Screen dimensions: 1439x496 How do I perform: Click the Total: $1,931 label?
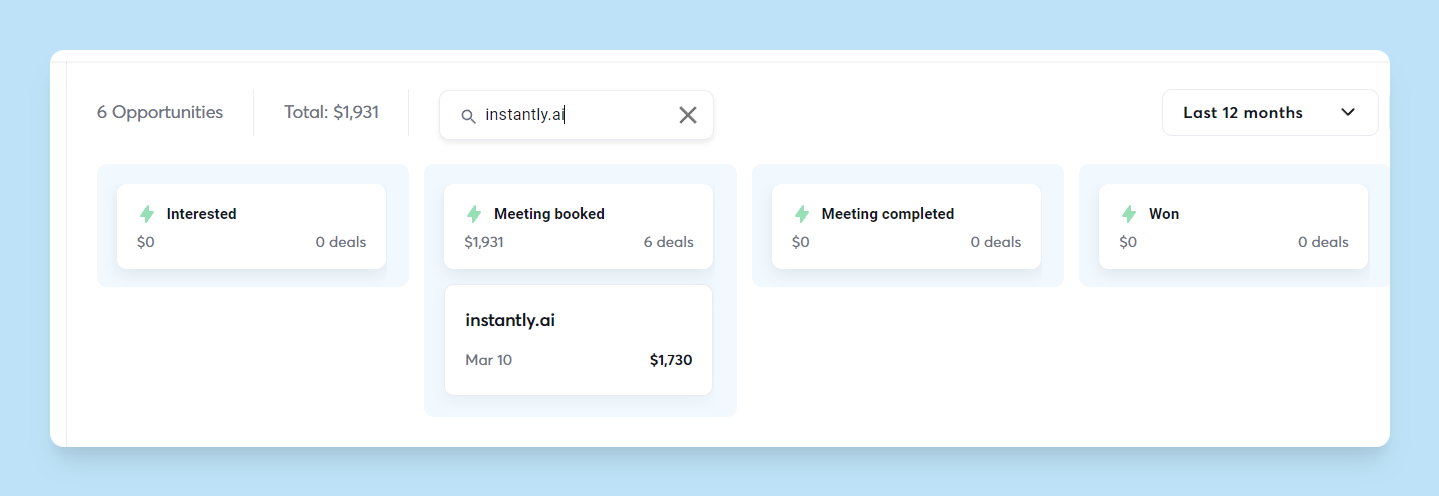(331, 112)
